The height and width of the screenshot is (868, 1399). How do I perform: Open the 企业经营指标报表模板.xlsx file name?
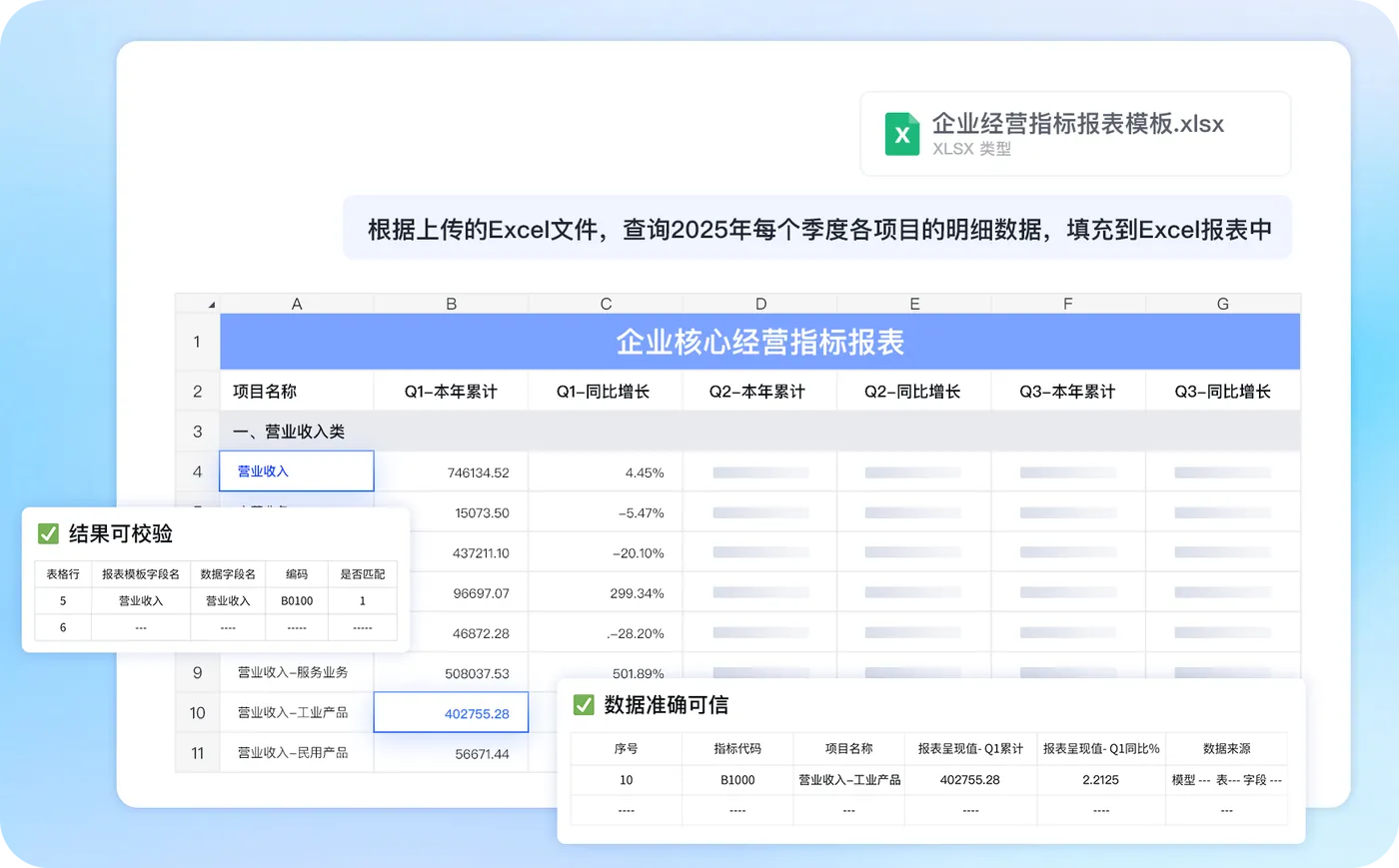1077,124
